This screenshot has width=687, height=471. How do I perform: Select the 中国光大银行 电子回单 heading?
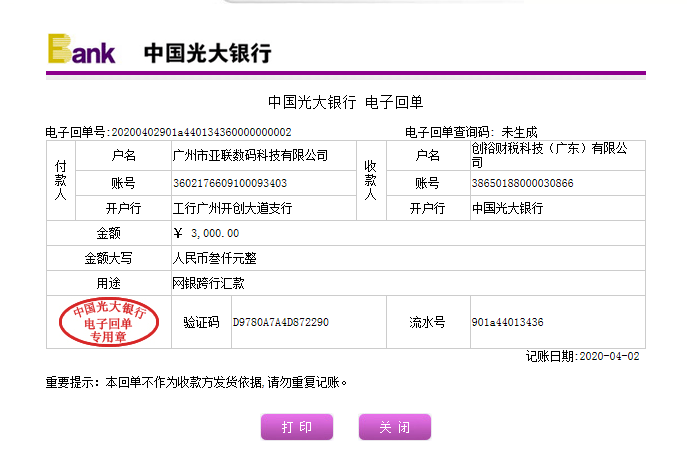point(345,102)
